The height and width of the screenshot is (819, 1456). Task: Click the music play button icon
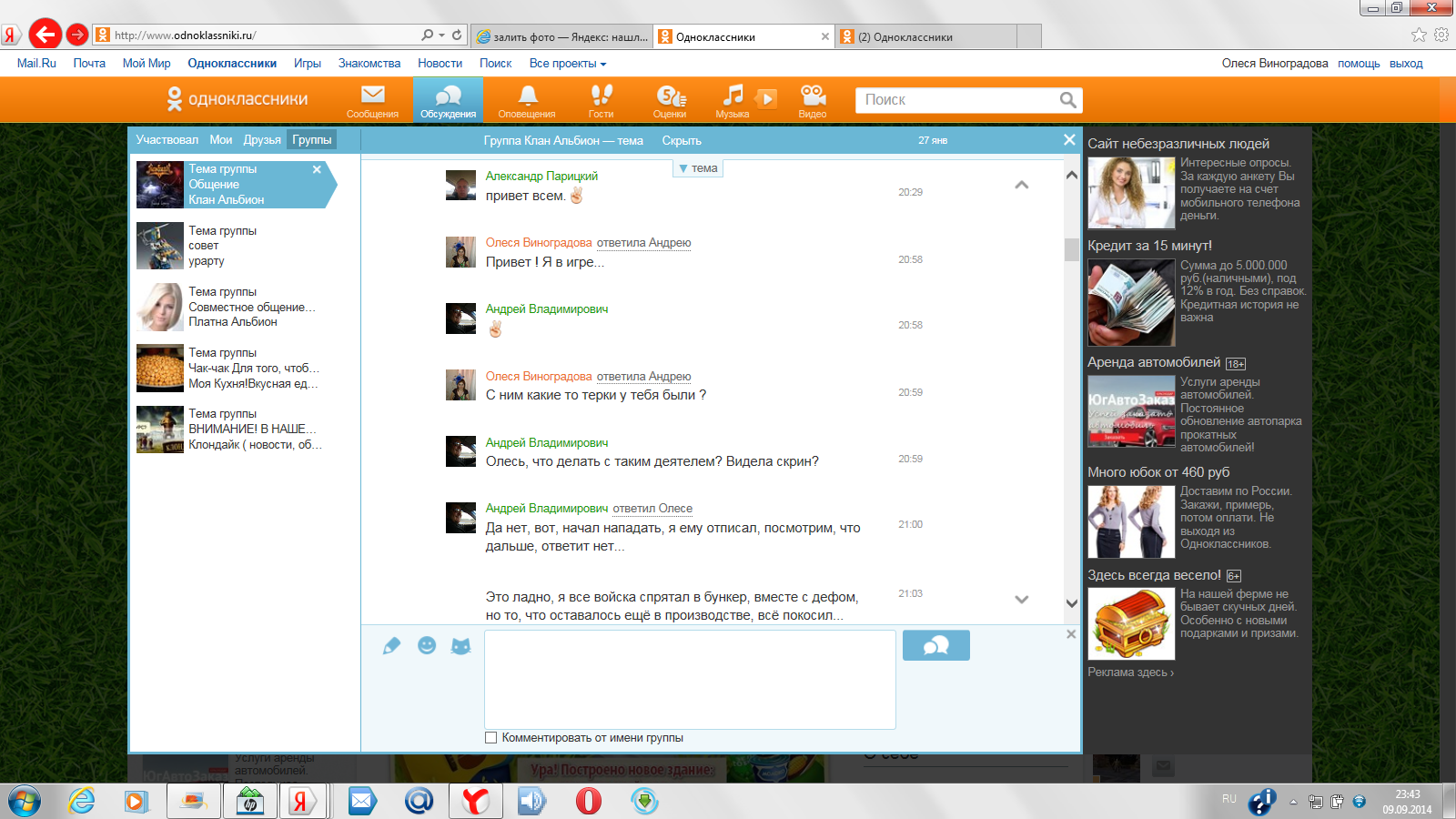pos(767,98)
